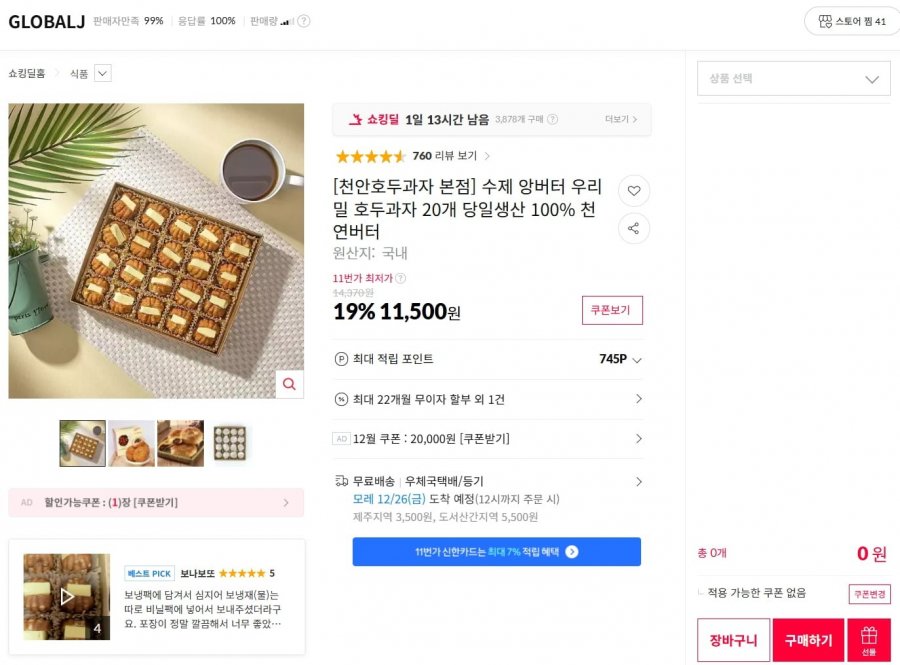The width and height of the screenshot is (900, 665).
Task: Click the 쿠폰보기 button
Action: (x=612, y=310)
